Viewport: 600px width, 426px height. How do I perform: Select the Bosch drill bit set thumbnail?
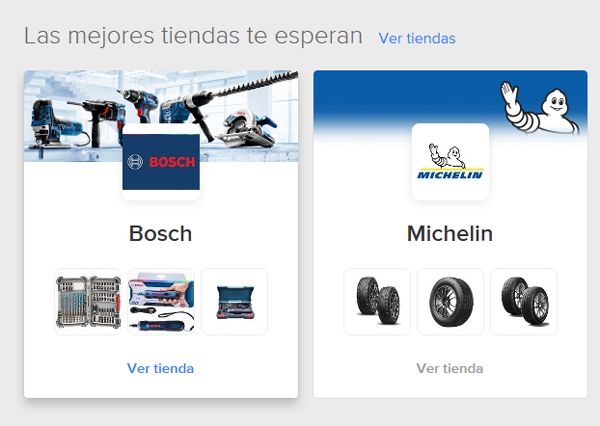88,302
